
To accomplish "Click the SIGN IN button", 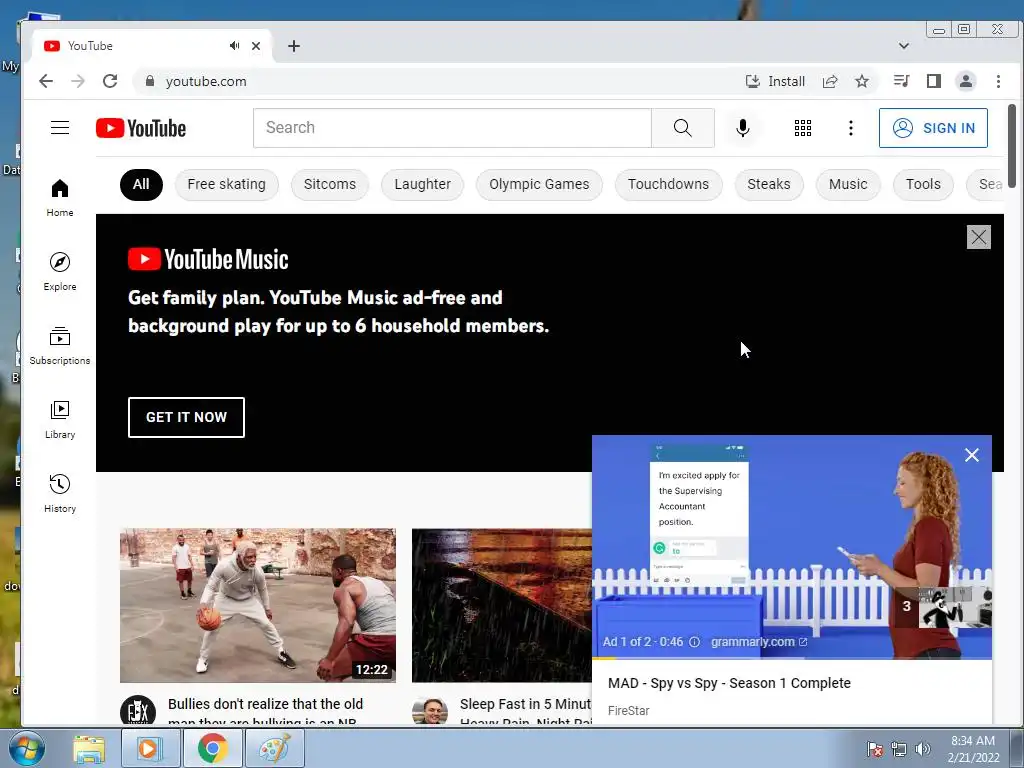I will (x=933, y=128).
